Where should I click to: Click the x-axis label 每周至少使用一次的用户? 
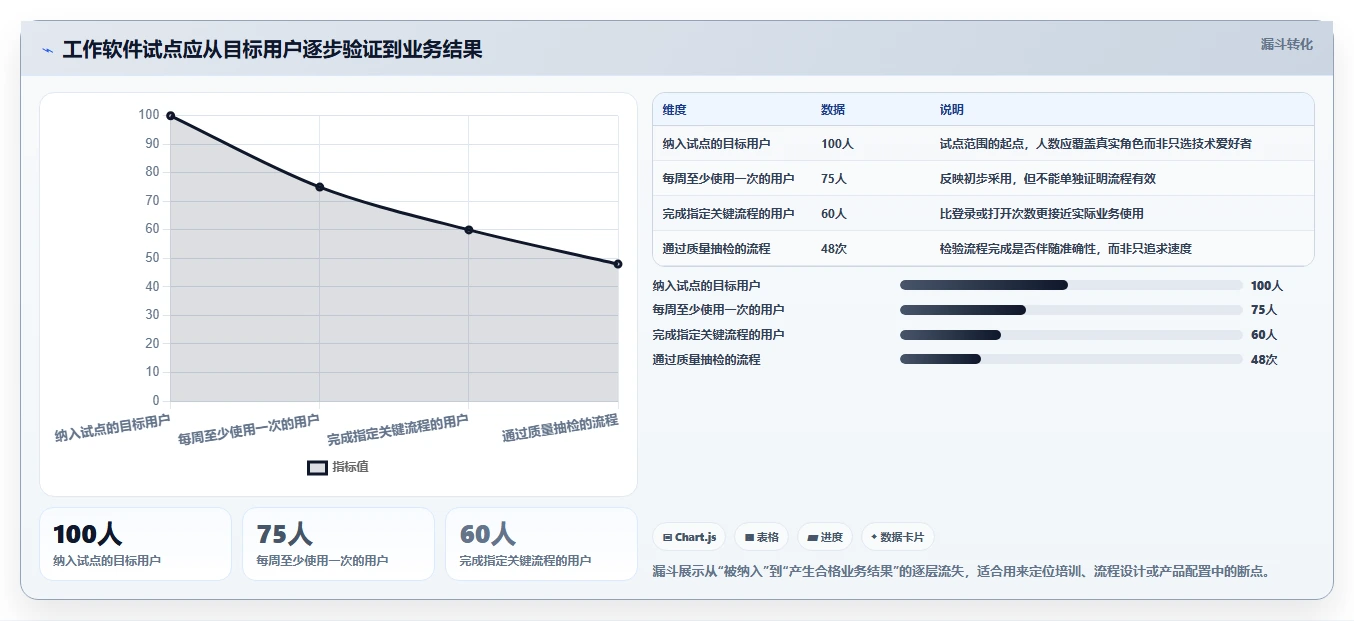pyautogui.click(x=249, y=429)
